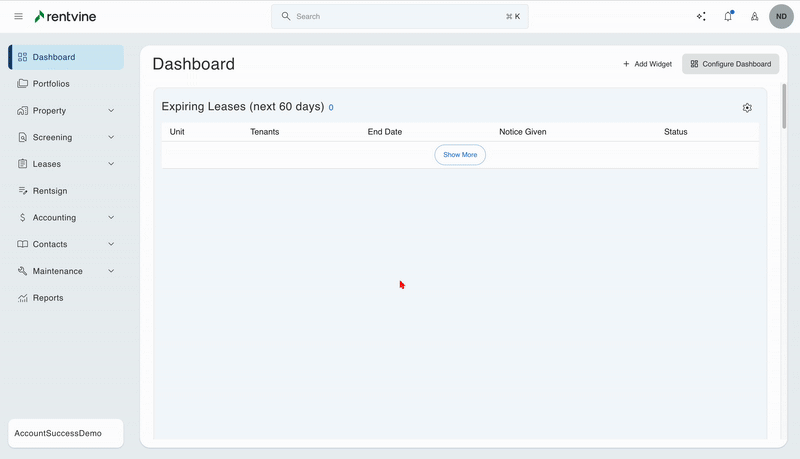
Task: Expand the Property sidebar section
Action: [111, 111]
